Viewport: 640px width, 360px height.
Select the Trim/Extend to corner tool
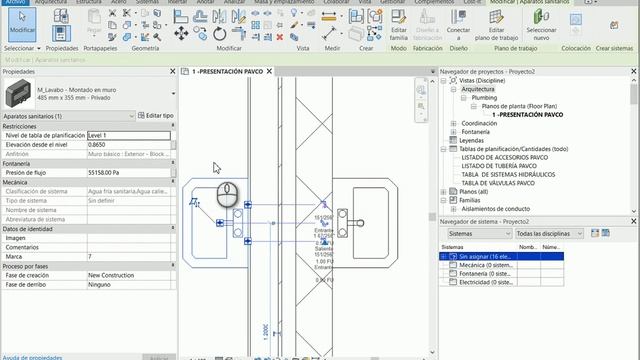pyautogui.click(x=239, y=33)
